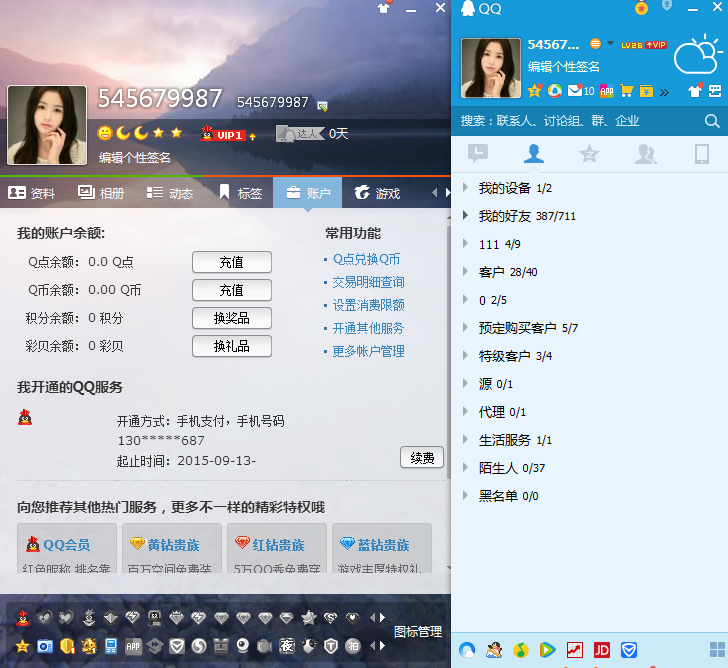Image resolution: width=728 pixels, height=668 pixels.
Task: Click the search magnifier icon
Action: [712, 121]
